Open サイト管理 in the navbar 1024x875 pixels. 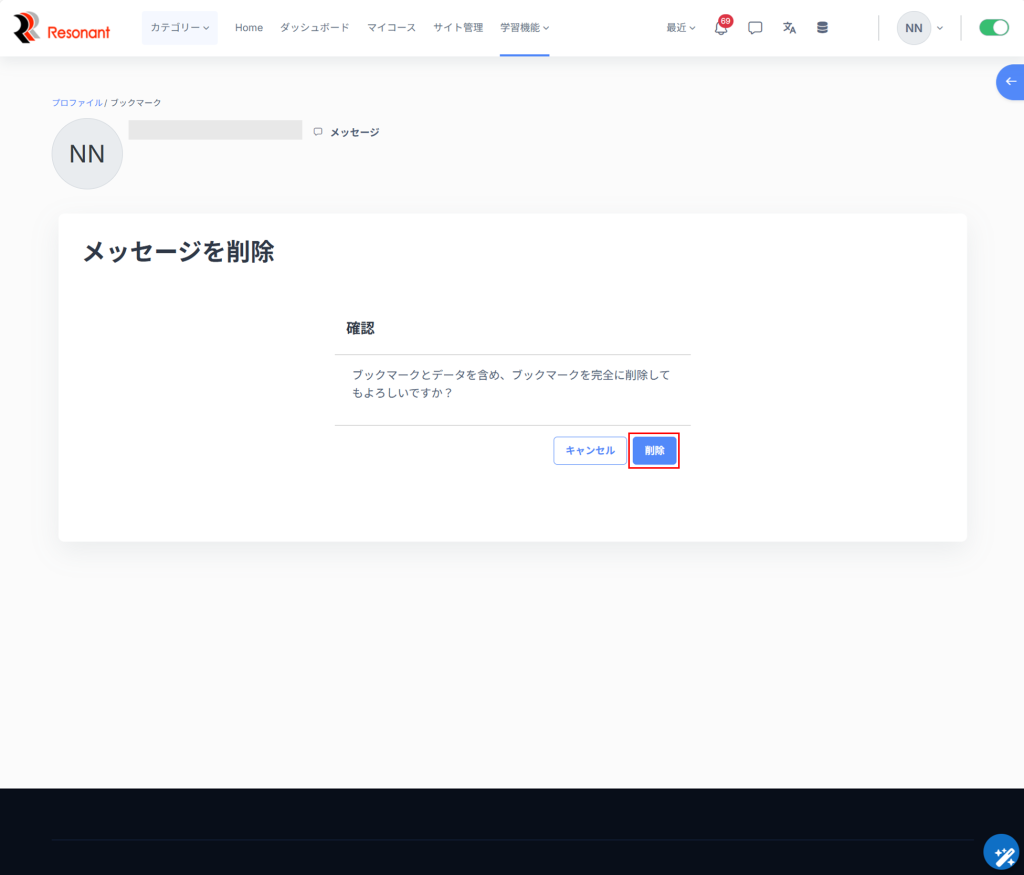click(458, 28)
